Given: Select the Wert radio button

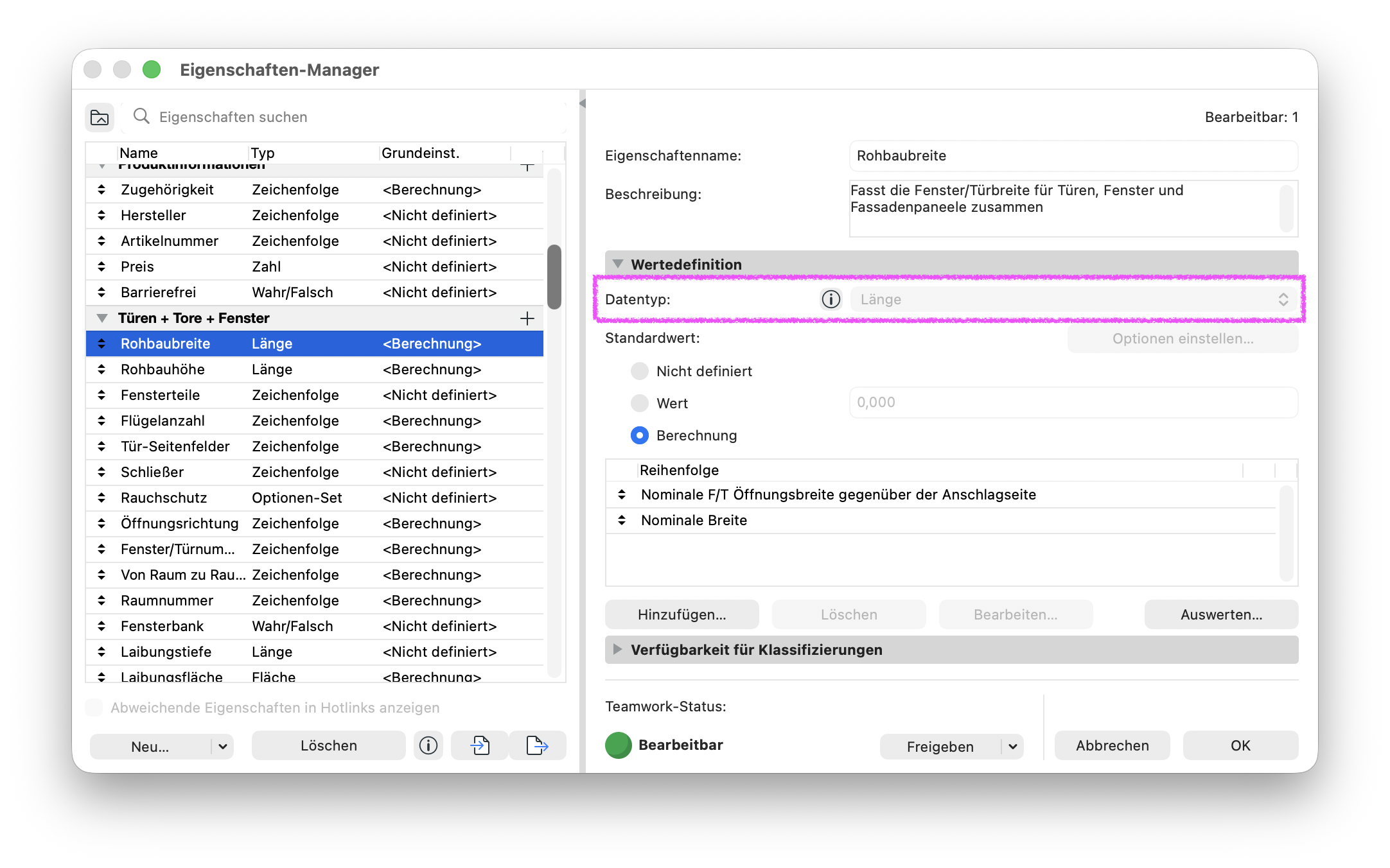Looking at the screenshot, I should [x=640, y=403].
